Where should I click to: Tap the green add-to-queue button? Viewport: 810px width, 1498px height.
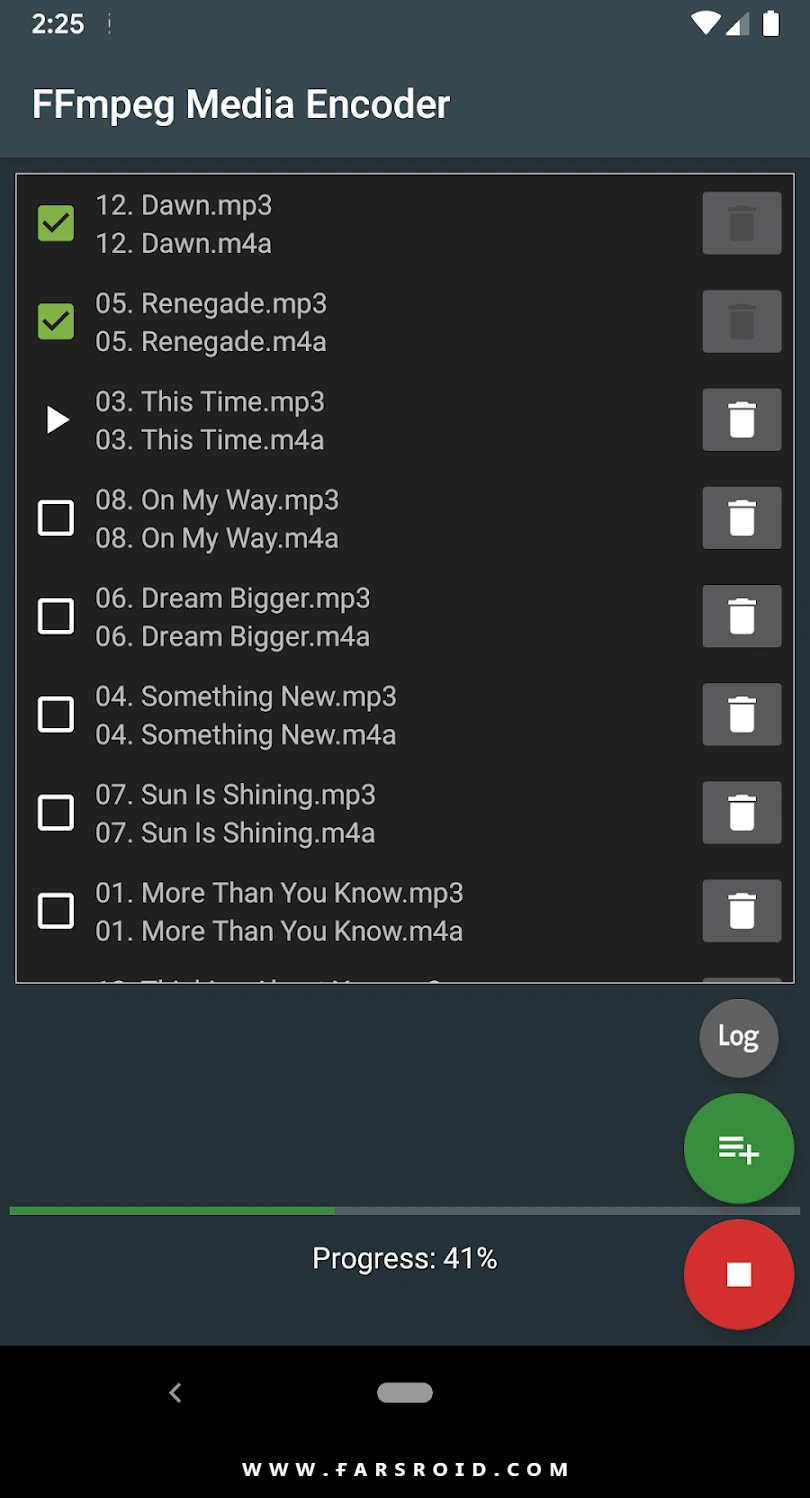click(x=739, y=1149)
